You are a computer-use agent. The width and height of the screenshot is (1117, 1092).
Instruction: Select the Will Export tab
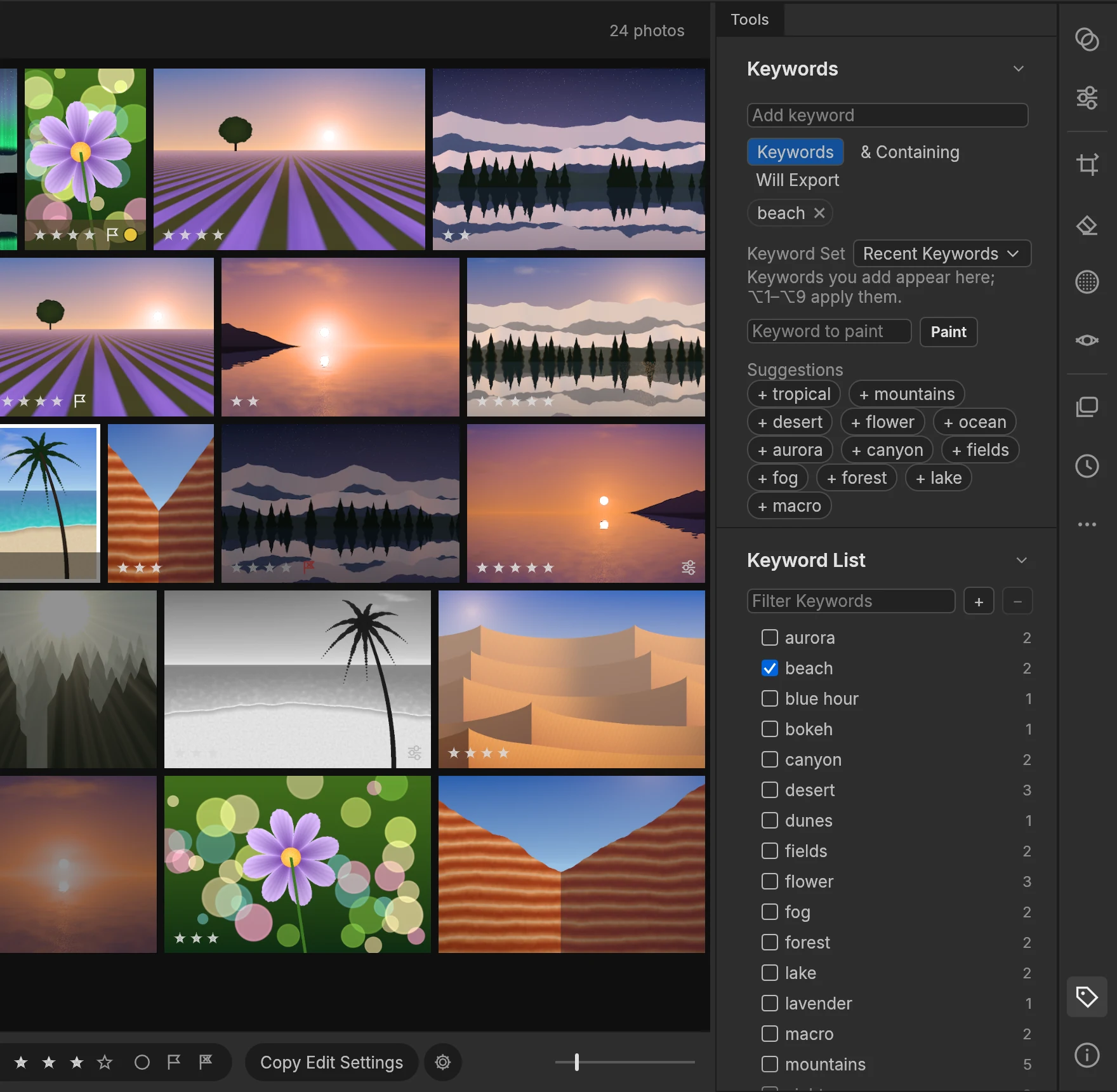[x=797, y=180]
